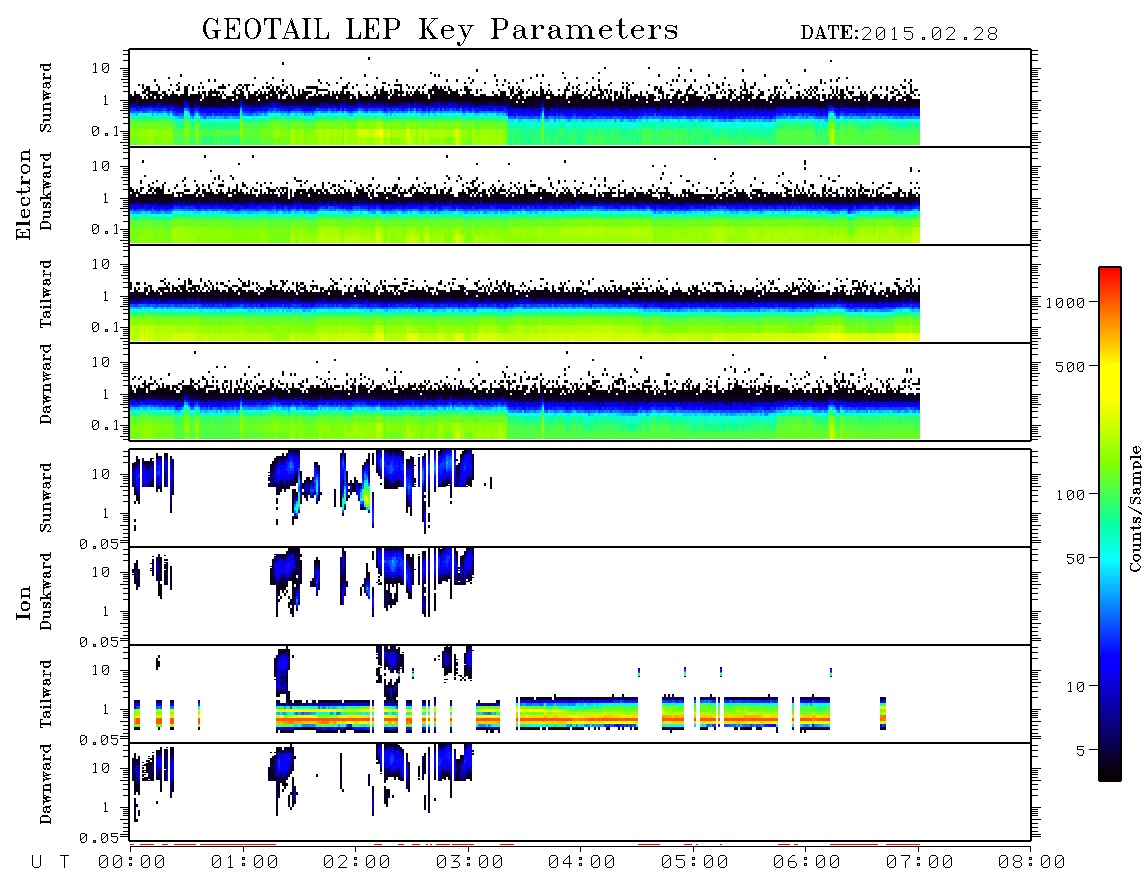Click the Electron Tailward spectrogram plot

pyautogui.click(x=580, y=294)
